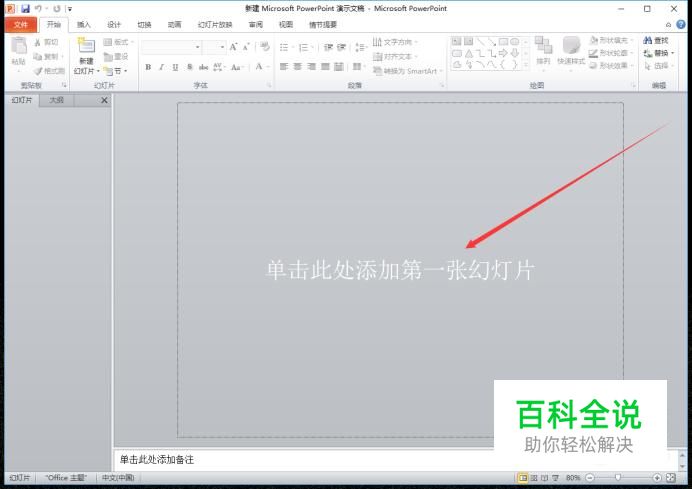This screenshot has width=692, height=489.
Task: Expand the 新建幻灯片 dropdown arrow
Action: pyautogui.click(x=98, y=71)
